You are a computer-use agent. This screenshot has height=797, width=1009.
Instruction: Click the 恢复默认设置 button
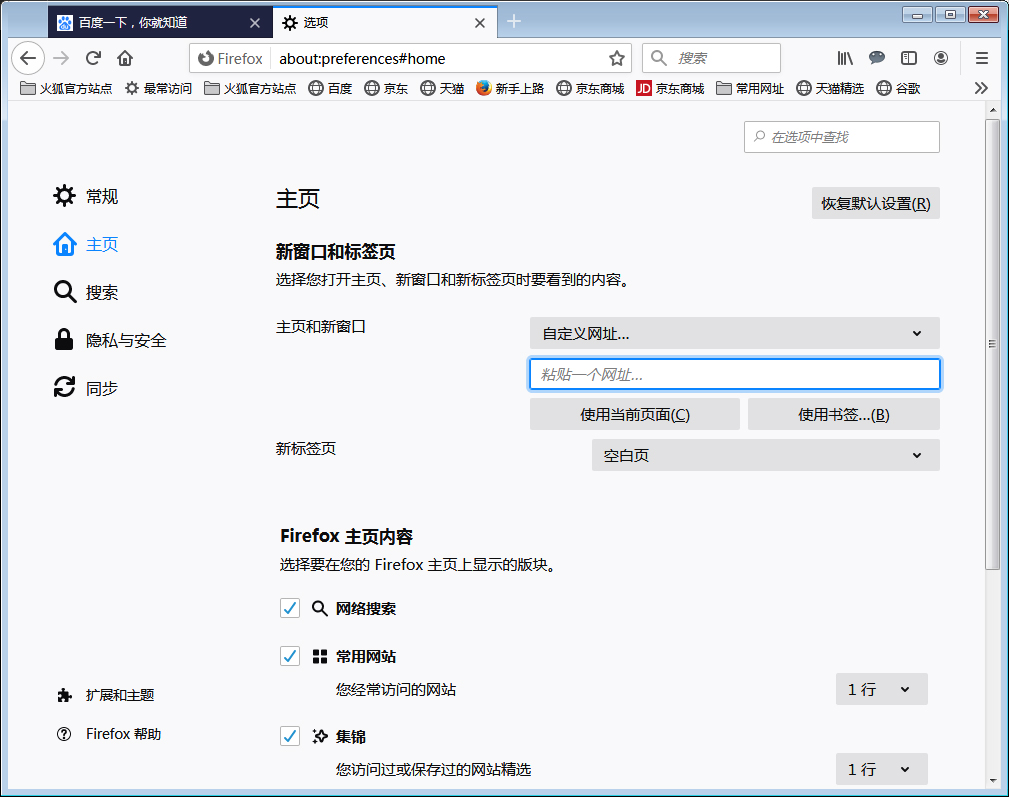click(x=875, y=203)
